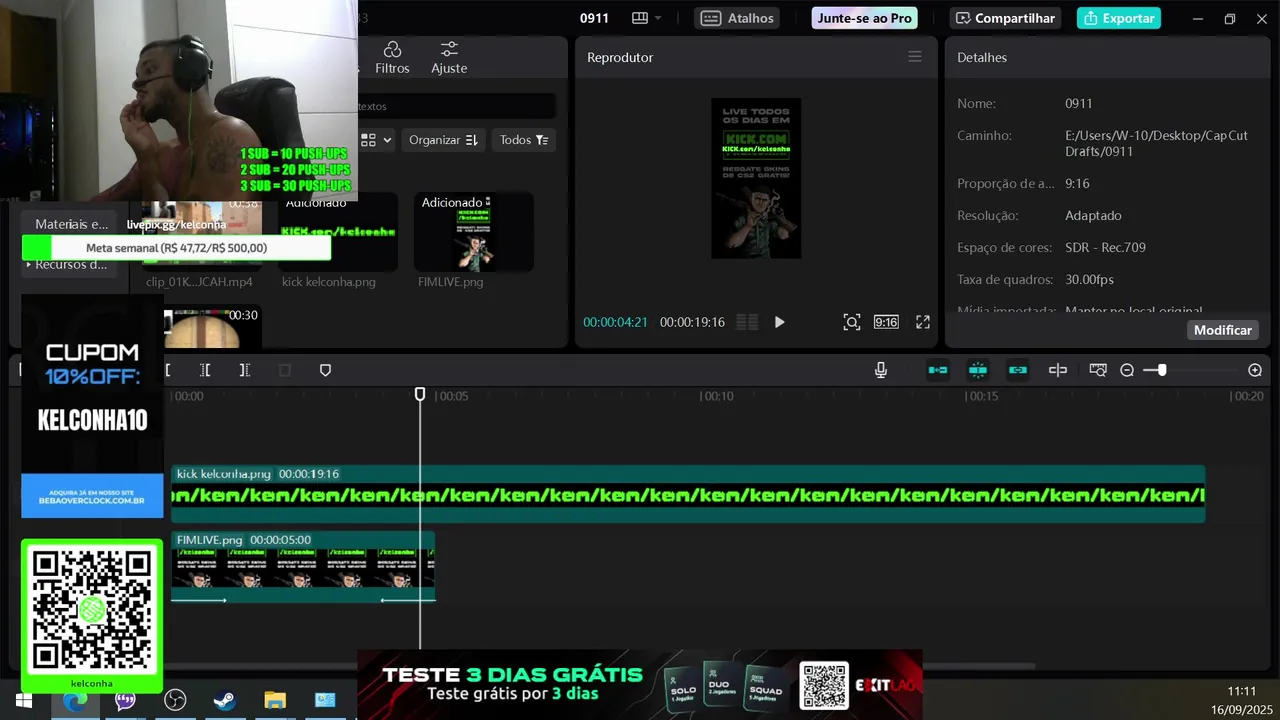Click Junte-se ao Pro button
Viewport: 1280px width, 720px height.
pyautogui.click(x=864, y=18)
